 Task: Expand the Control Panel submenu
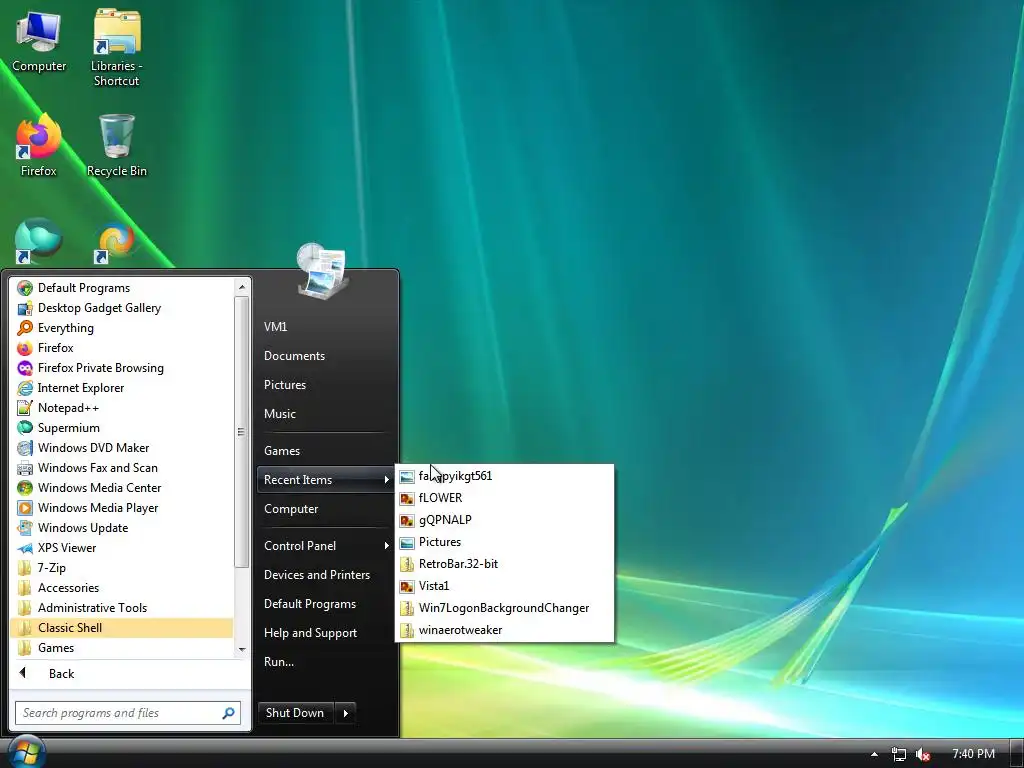click(325, 546)
